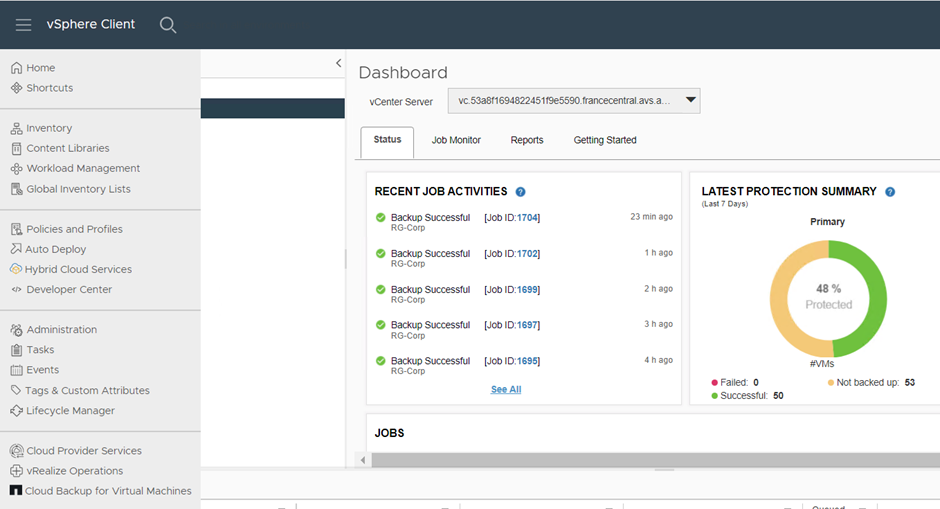
Task: Open Home from the sidebar
Action: (41, 68)
